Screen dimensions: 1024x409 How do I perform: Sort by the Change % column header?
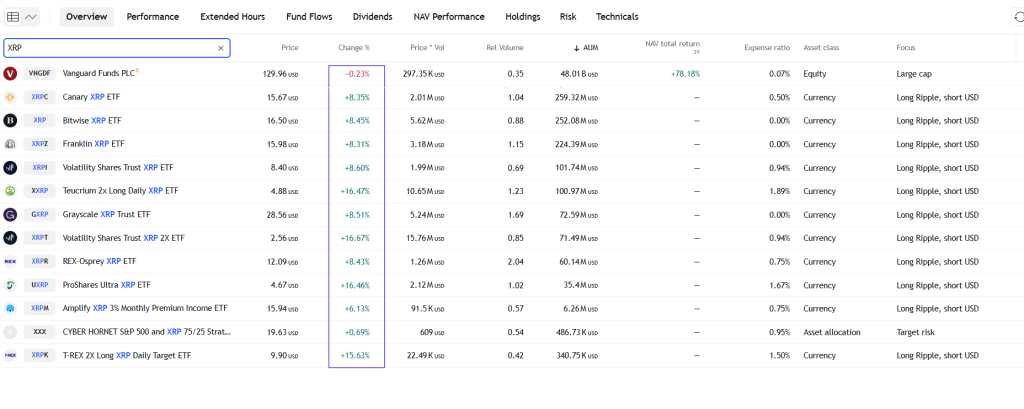click(x=354, y=48)
